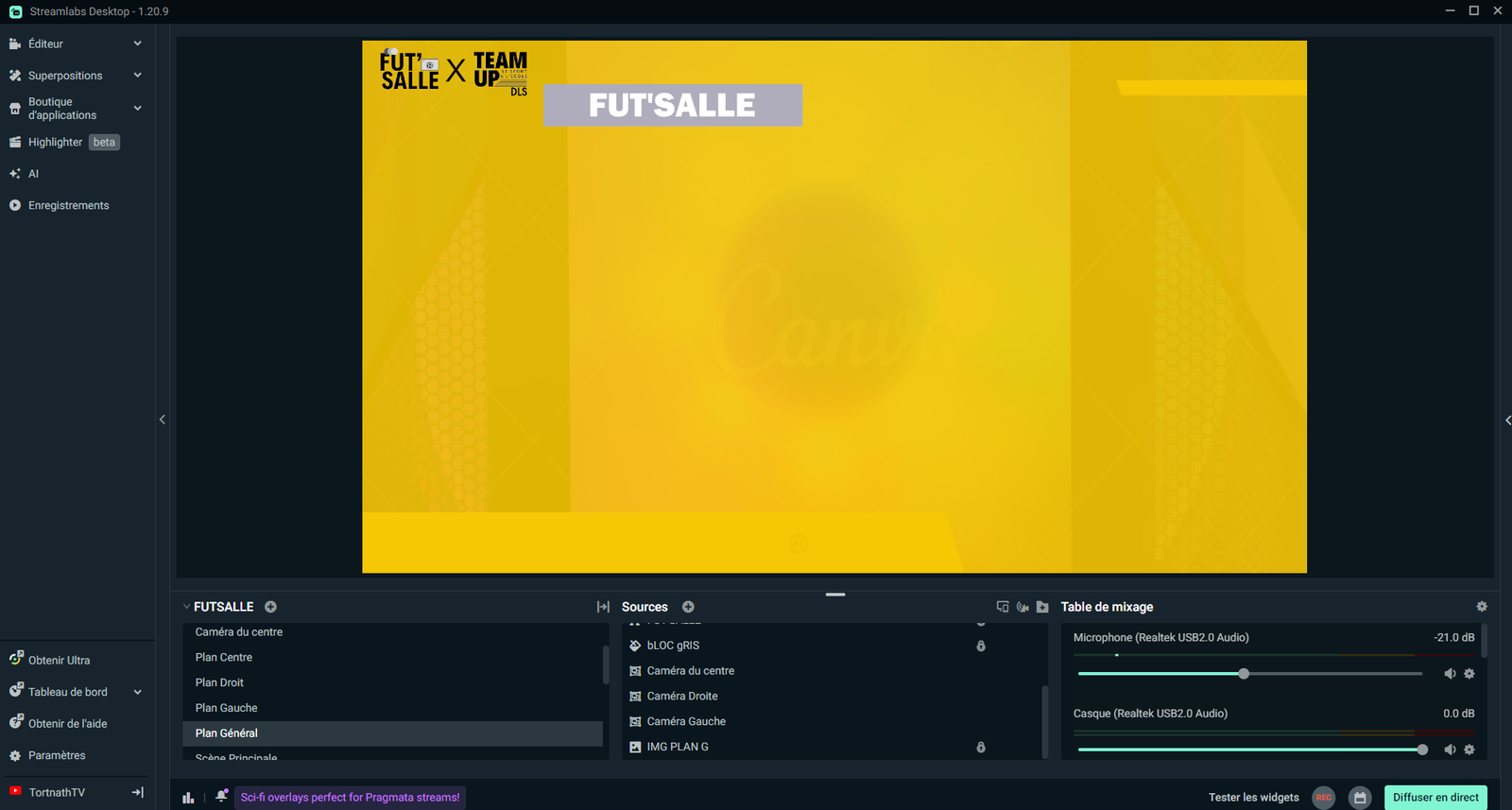Image resolution: width=1512 pixels, height=810 pixels.
Task: Open Casque audio settings gear
Action: click(1469, 750)
